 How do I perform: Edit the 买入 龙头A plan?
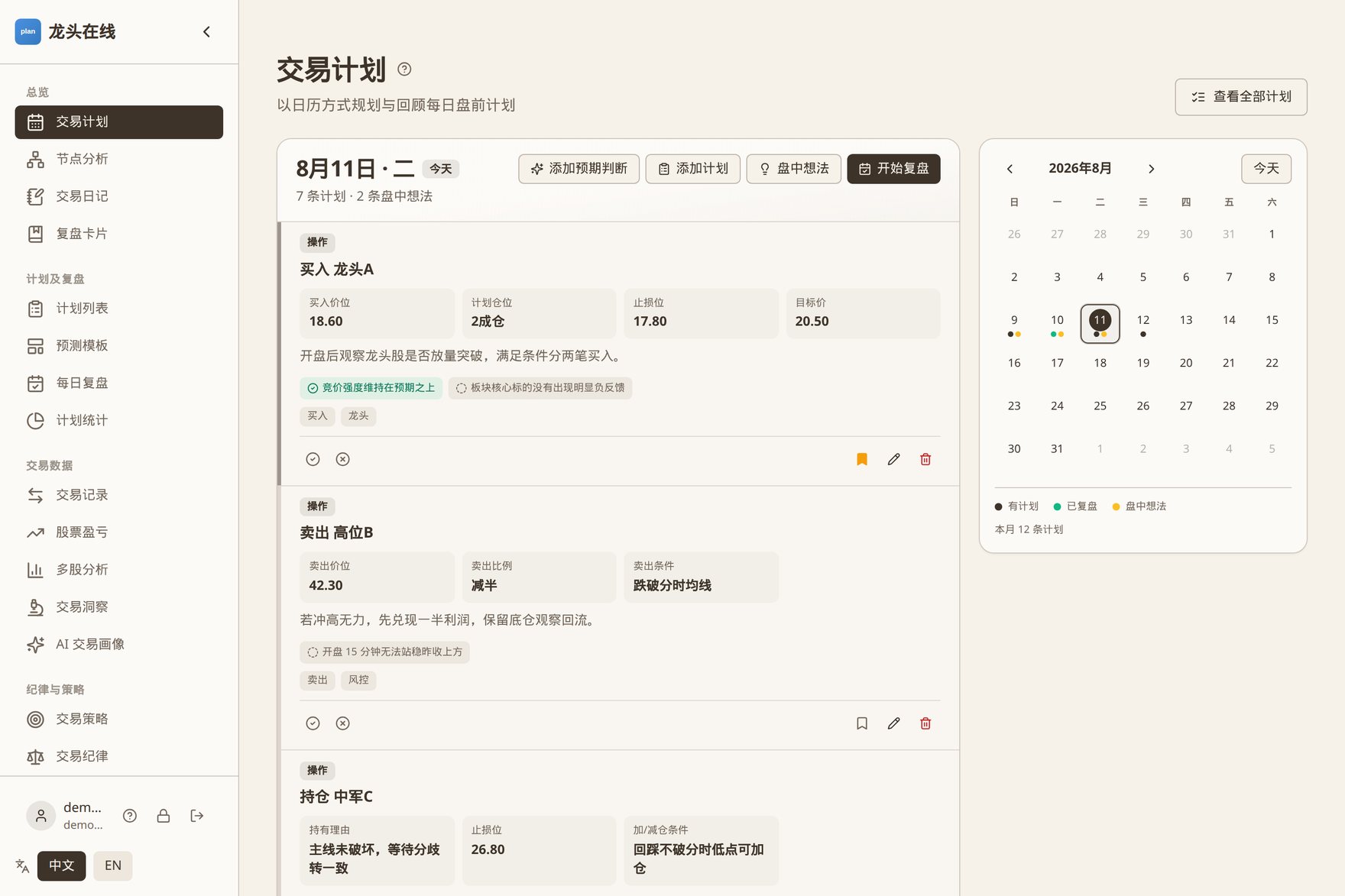pos(893,459)
